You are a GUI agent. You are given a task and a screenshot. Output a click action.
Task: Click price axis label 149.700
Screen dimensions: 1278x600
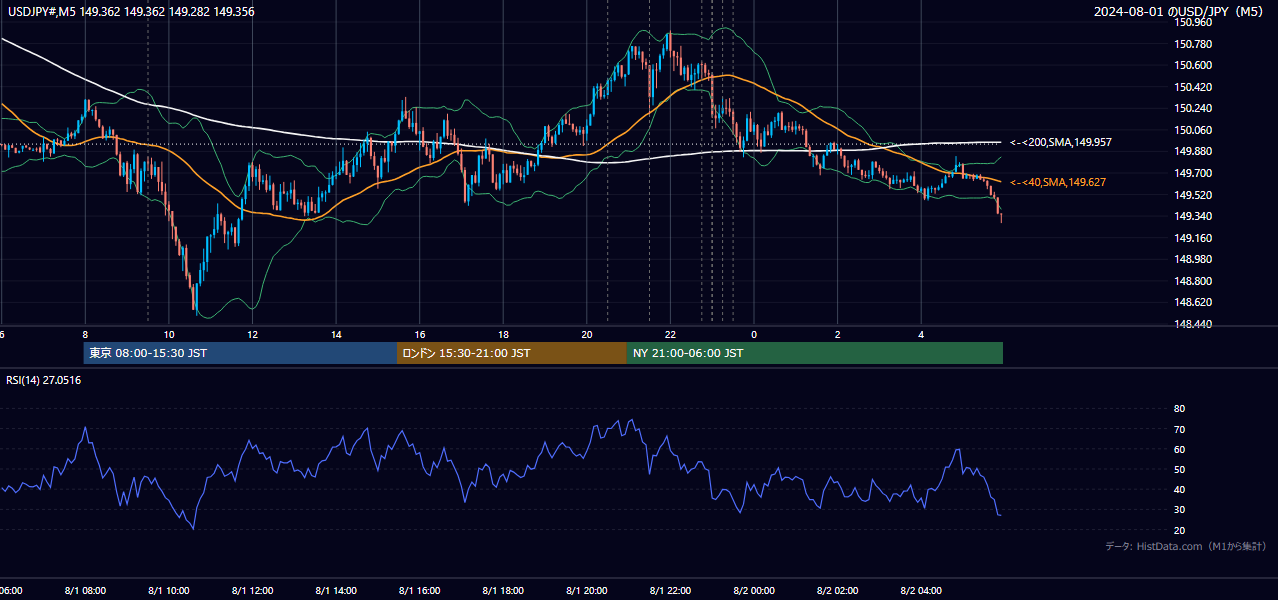click(x=1192, y=173)
